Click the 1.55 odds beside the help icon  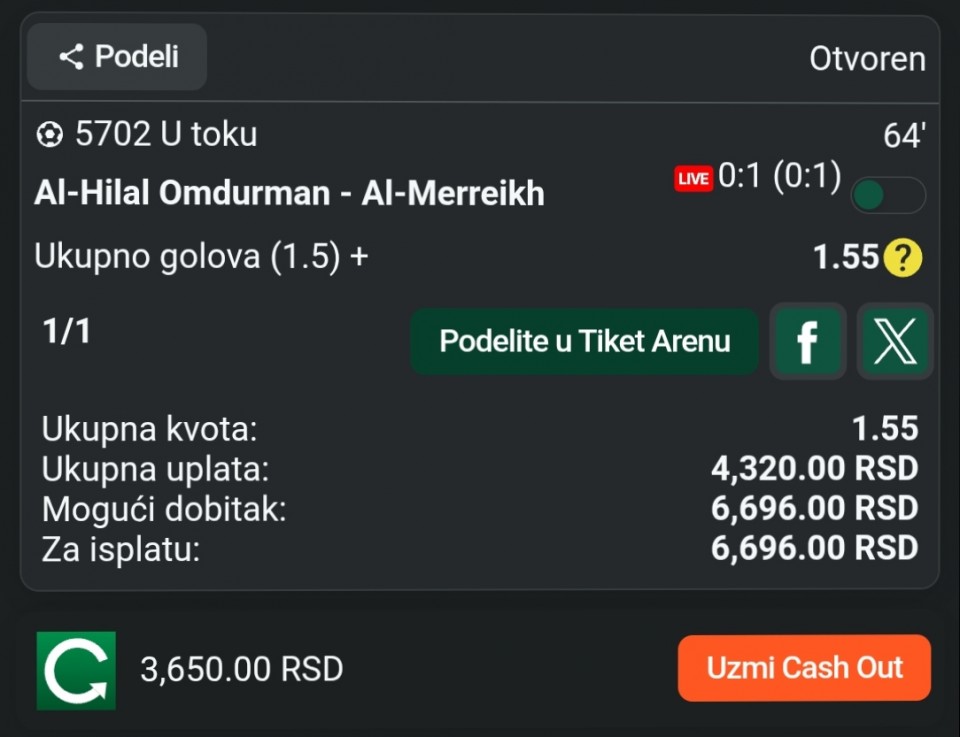(x=845, y=258)
